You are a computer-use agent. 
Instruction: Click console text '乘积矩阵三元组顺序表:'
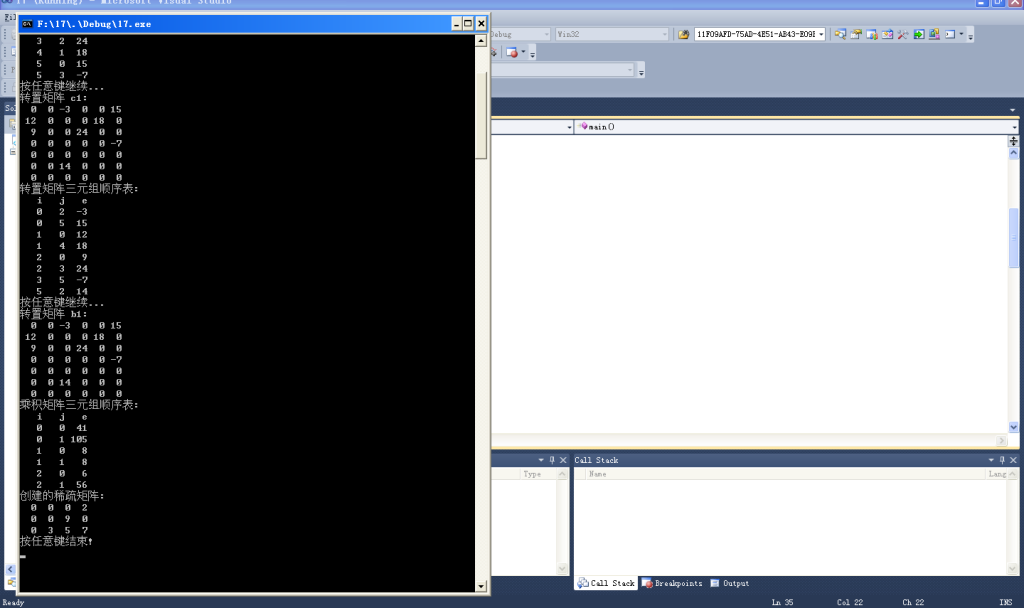click(x=79, y=405)
